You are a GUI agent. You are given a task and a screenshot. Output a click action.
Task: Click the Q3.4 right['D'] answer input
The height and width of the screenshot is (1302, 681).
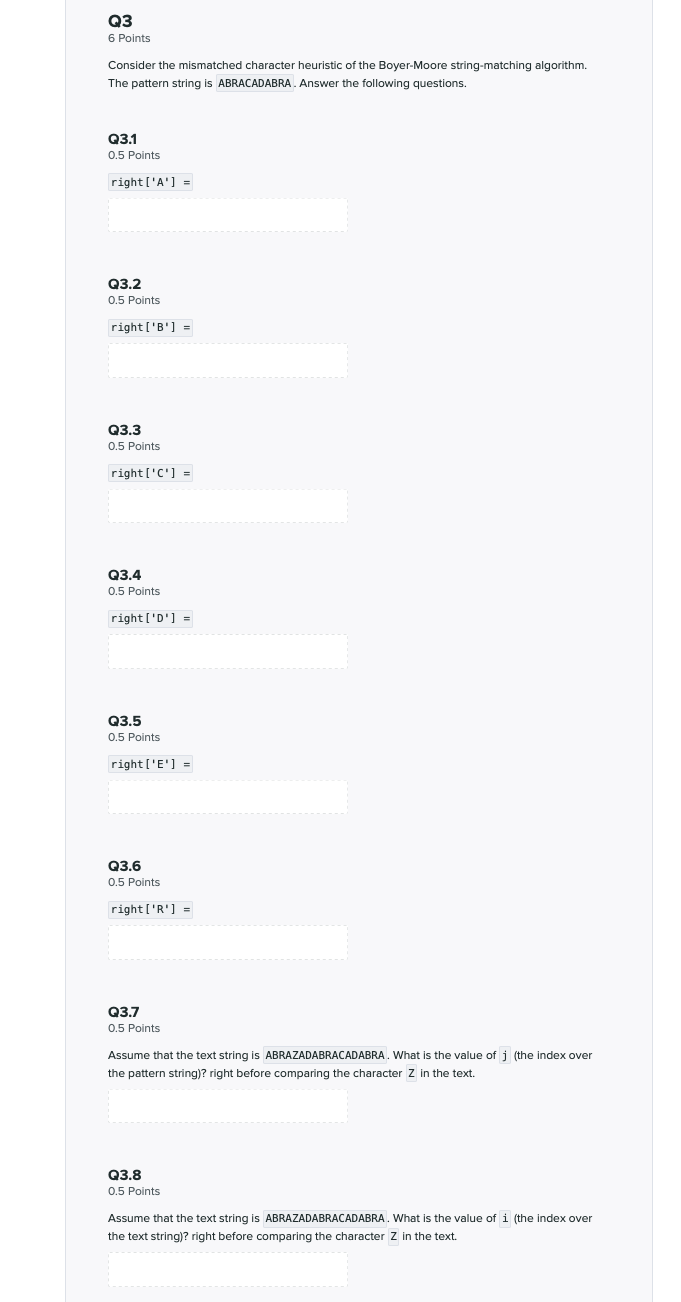coord(228,651)
